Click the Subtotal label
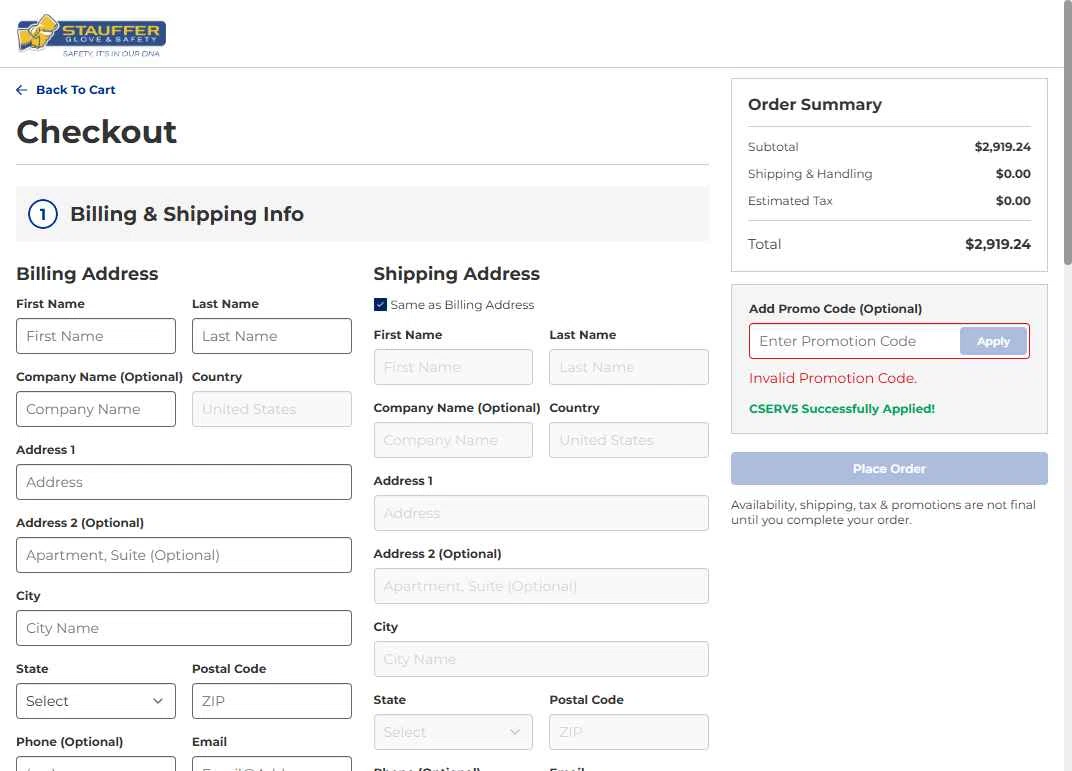Image resolution: width=1072 pixels, height=771 pixels. point(773,147)
